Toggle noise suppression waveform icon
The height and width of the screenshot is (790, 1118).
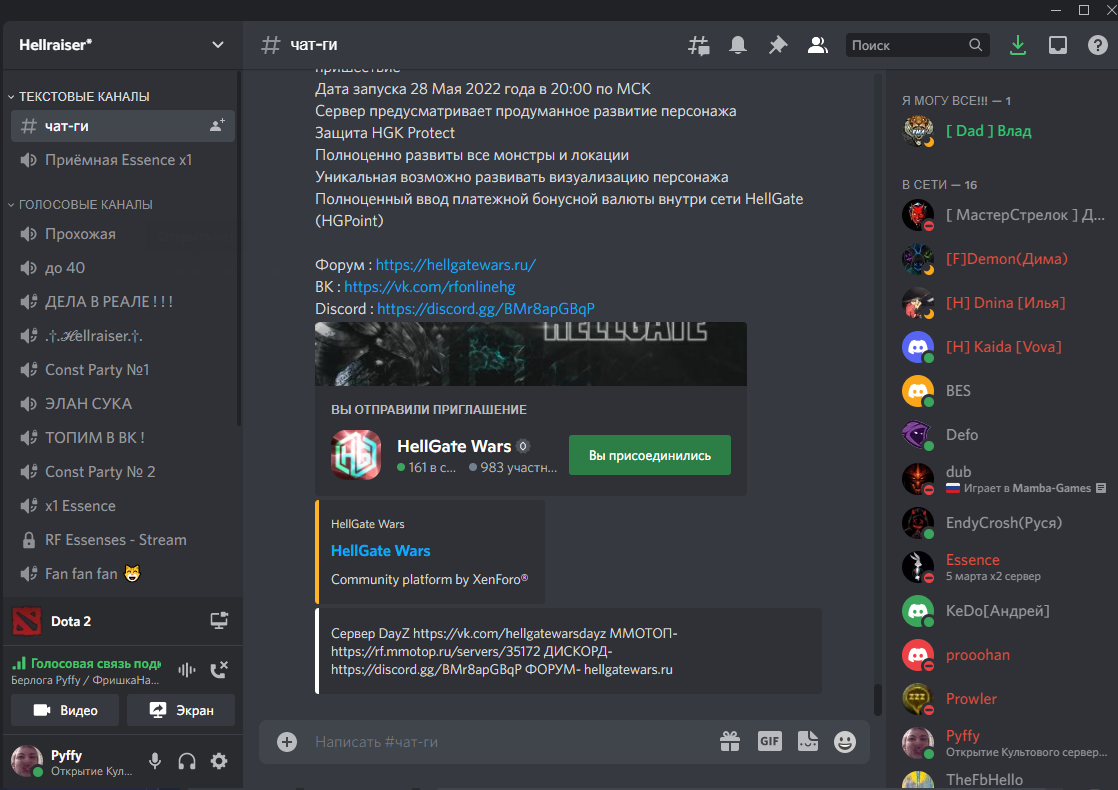coord(187,670)
